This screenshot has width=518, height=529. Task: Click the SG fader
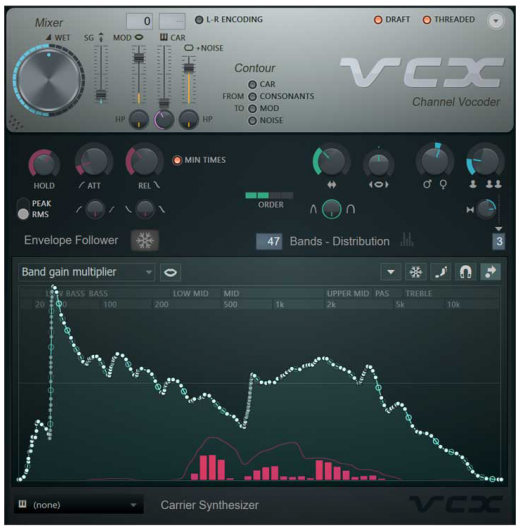coord(101,96)
